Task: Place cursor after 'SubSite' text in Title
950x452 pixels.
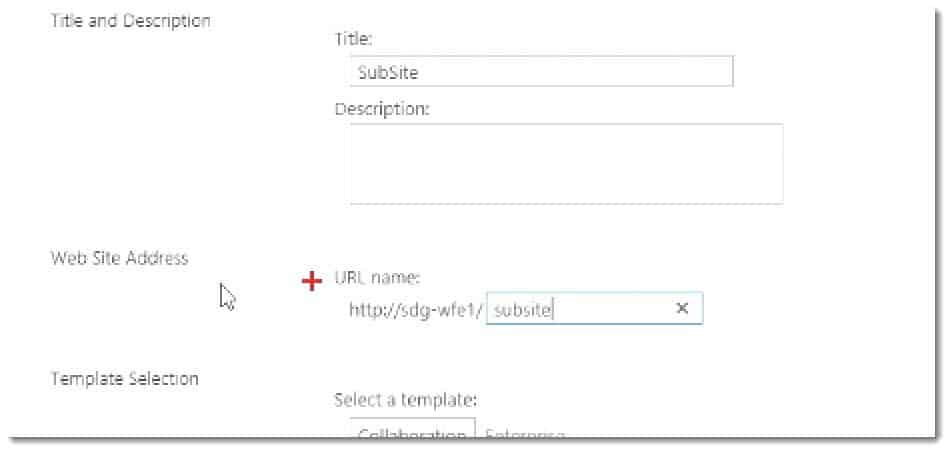Action: pyautogui.click(x=419, y=72)
